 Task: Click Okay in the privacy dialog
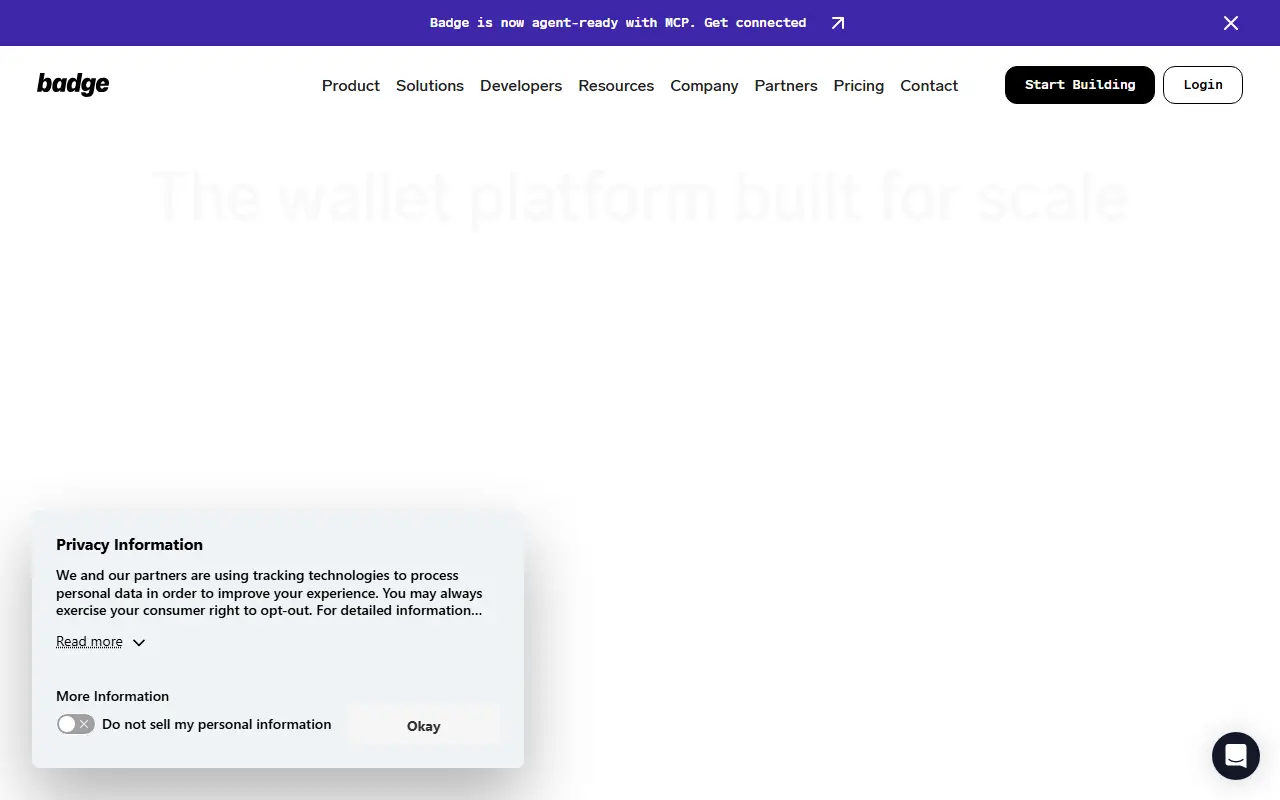pyautogui.click(x=424, y=726)
